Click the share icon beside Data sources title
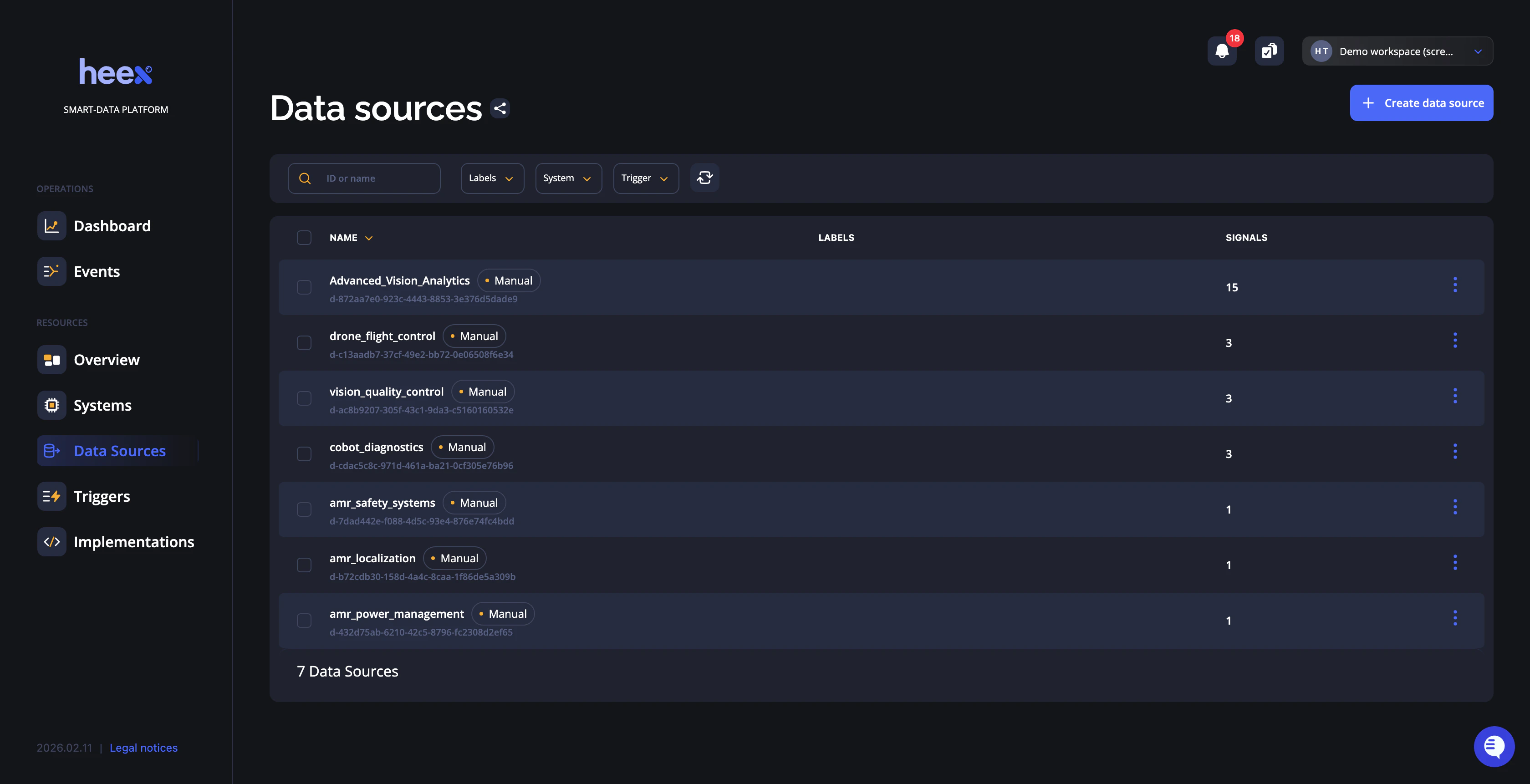 click(x=500, y=109)
